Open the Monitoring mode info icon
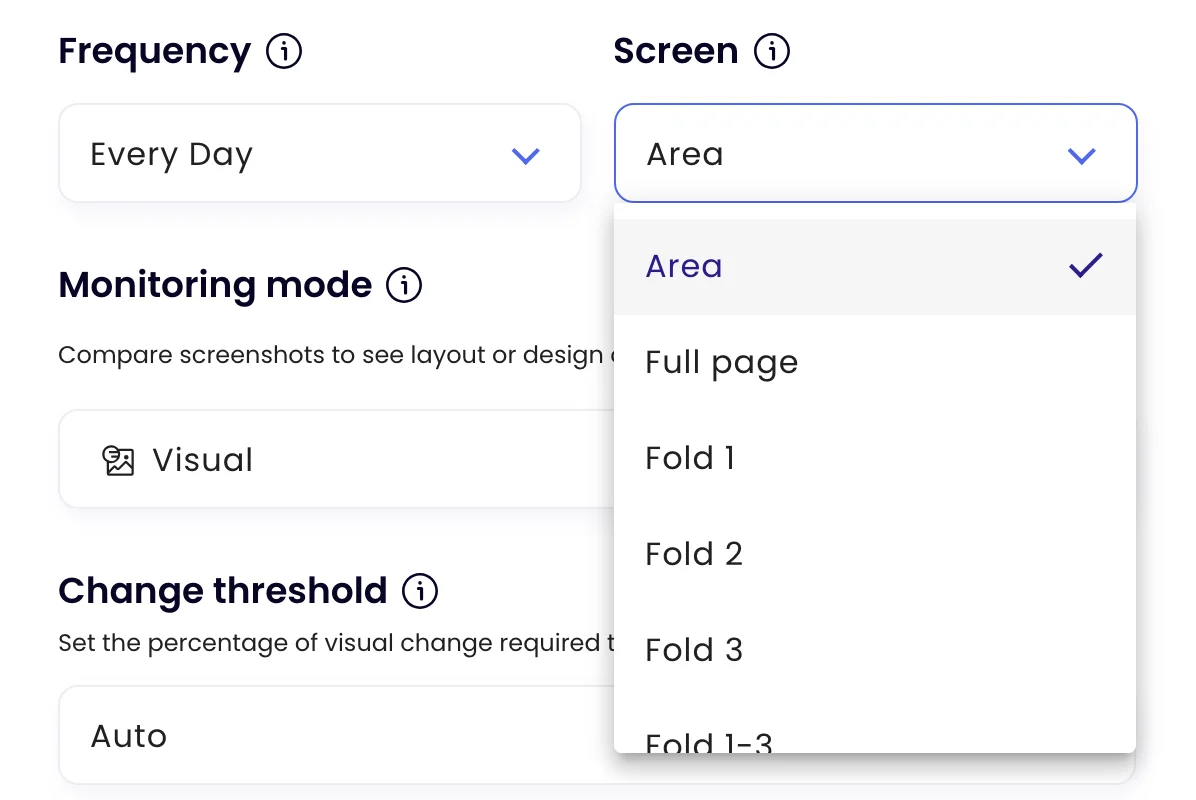The height and width of the screenshot is (800, 1196). 404,285
